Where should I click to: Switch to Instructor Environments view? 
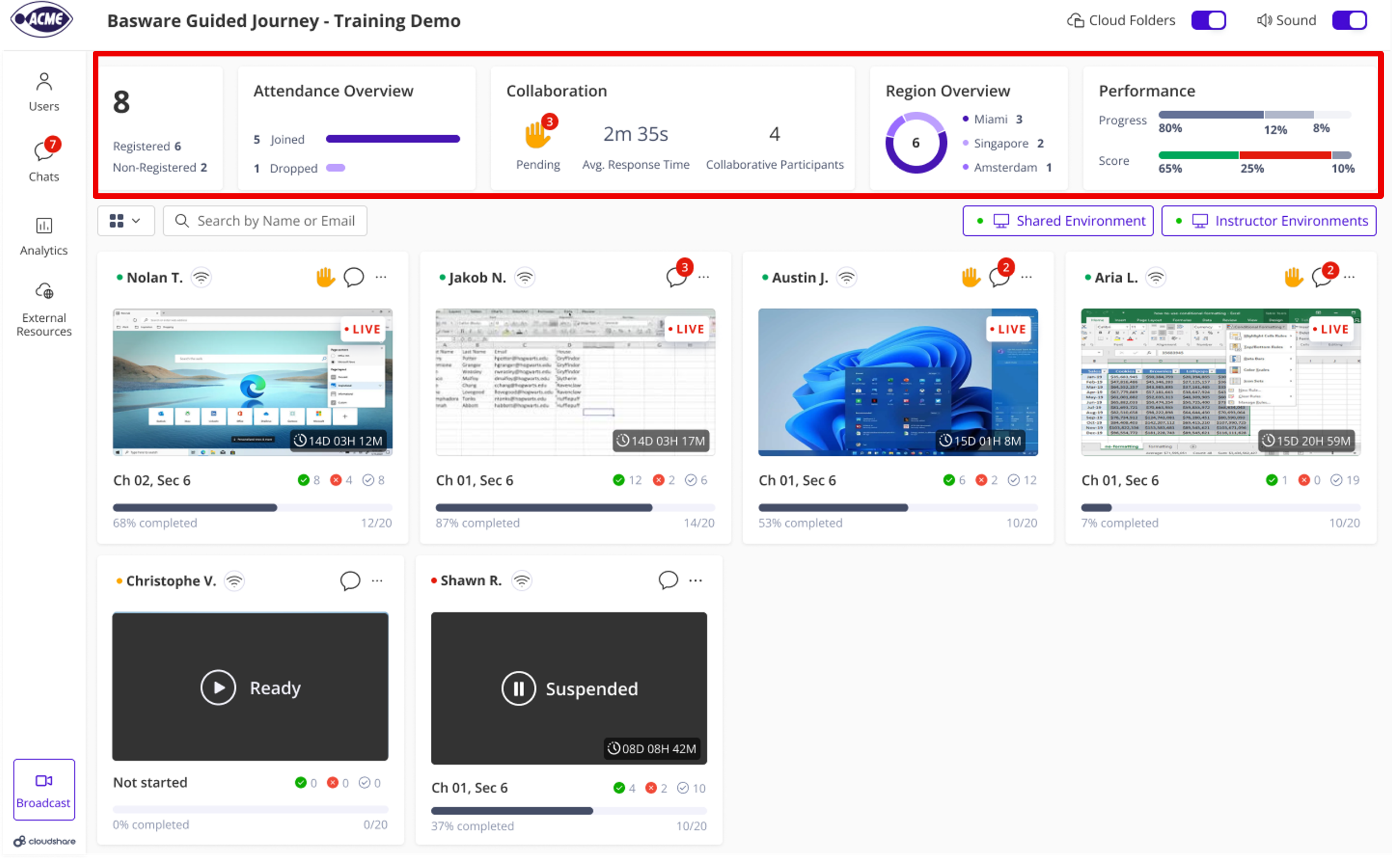1269,220
